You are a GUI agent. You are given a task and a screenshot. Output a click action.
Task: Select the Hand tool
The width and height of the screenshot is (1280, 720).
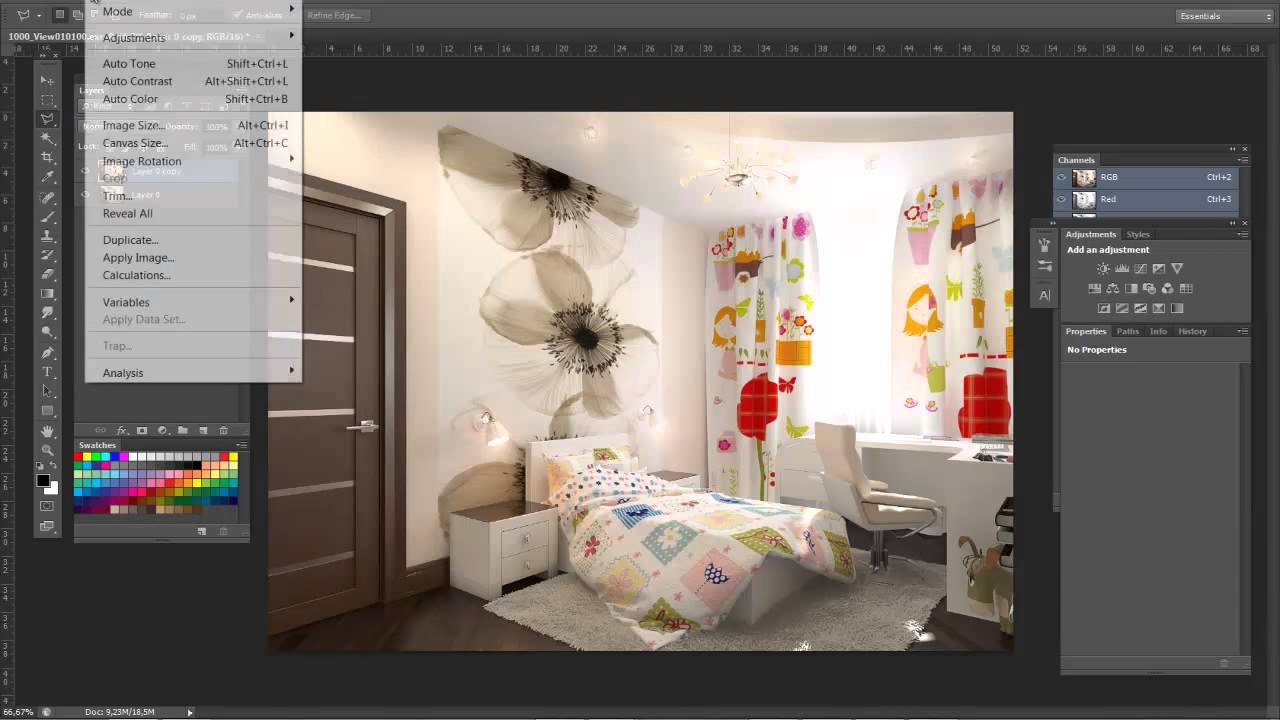[47, 431]
